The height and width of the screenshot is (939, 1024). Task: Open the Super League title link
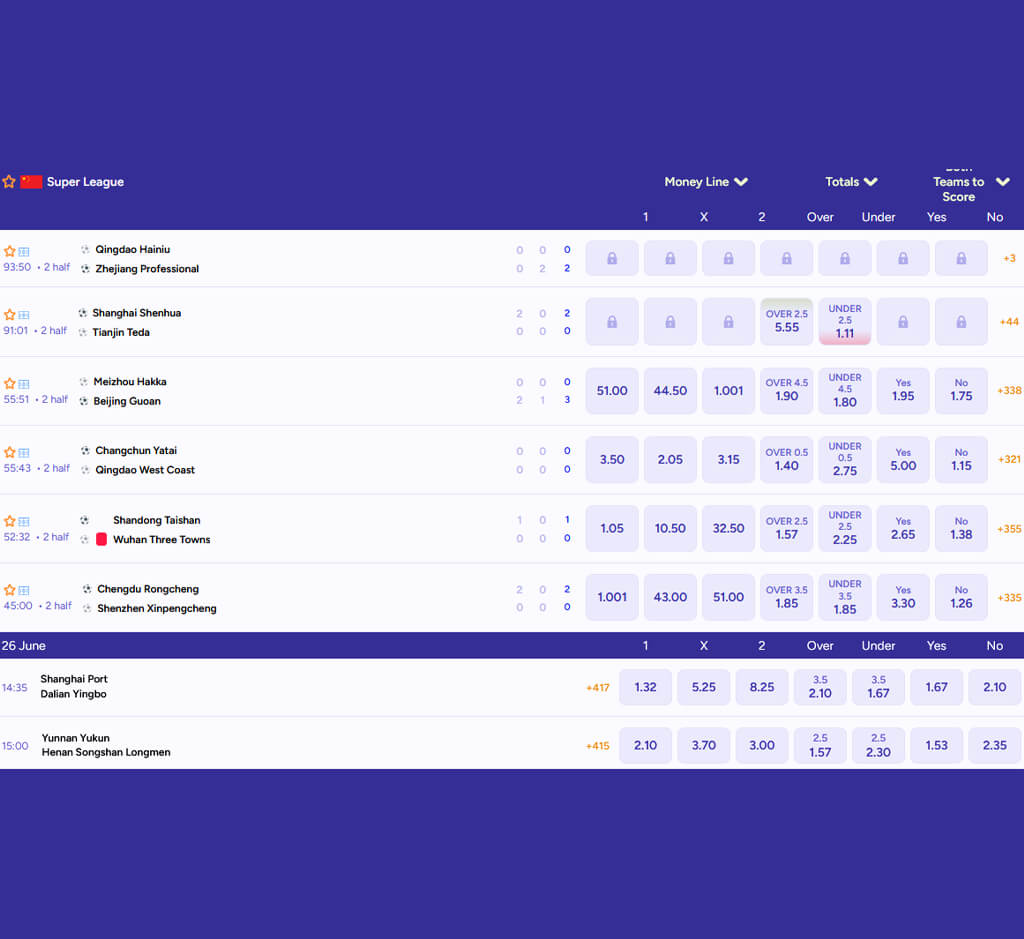[x=85, y=182]
